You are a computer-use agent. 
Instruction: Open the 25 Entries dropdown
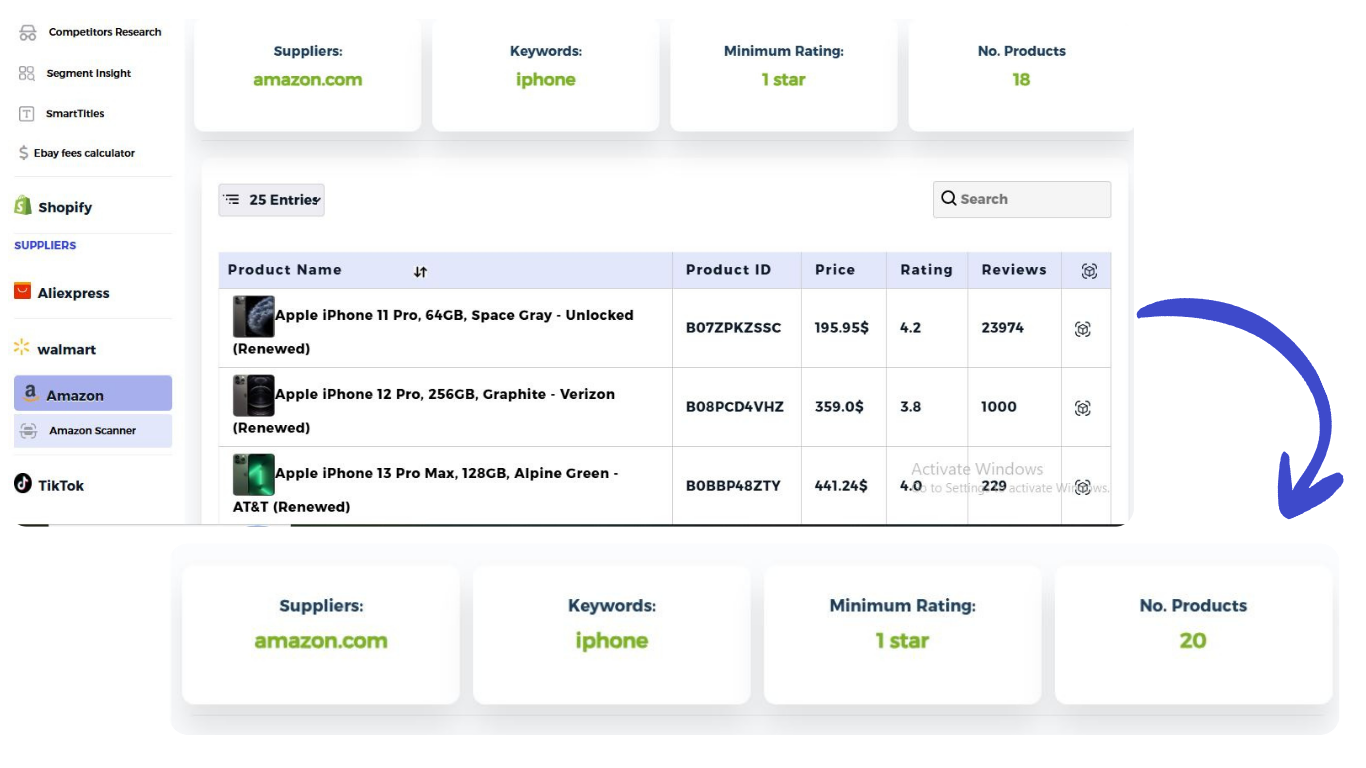(x=271, y=200)
